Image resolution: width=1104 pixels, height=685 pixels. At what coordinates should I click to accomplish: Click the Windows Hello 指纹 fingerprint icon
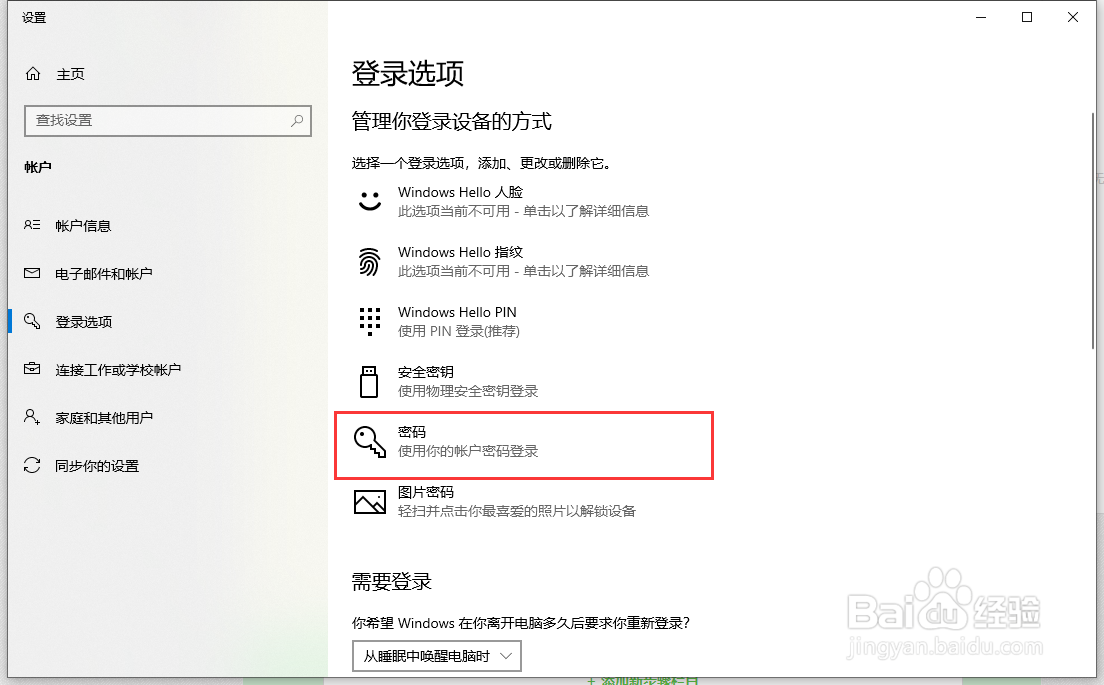[369, 261]
